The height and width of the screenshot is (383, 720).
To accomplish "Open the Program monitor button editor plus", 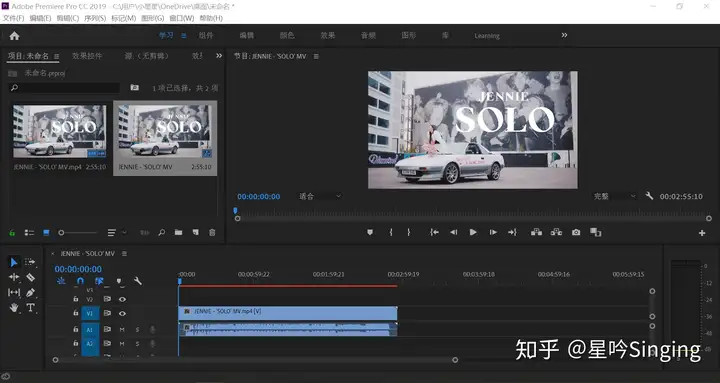I will pyautogui.click(x=702, y=233).
